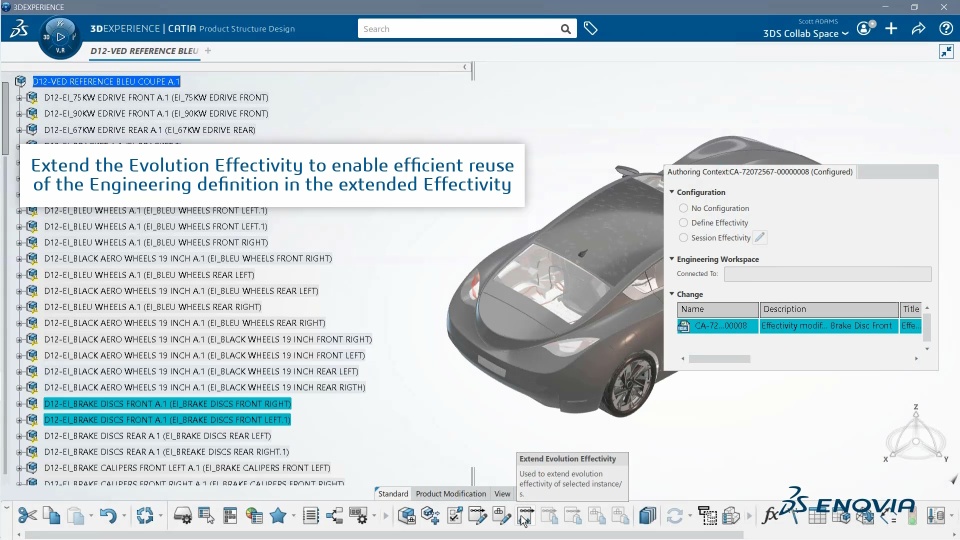Collapse the Change section
960x540 pixels.
[x=672, y=294]
